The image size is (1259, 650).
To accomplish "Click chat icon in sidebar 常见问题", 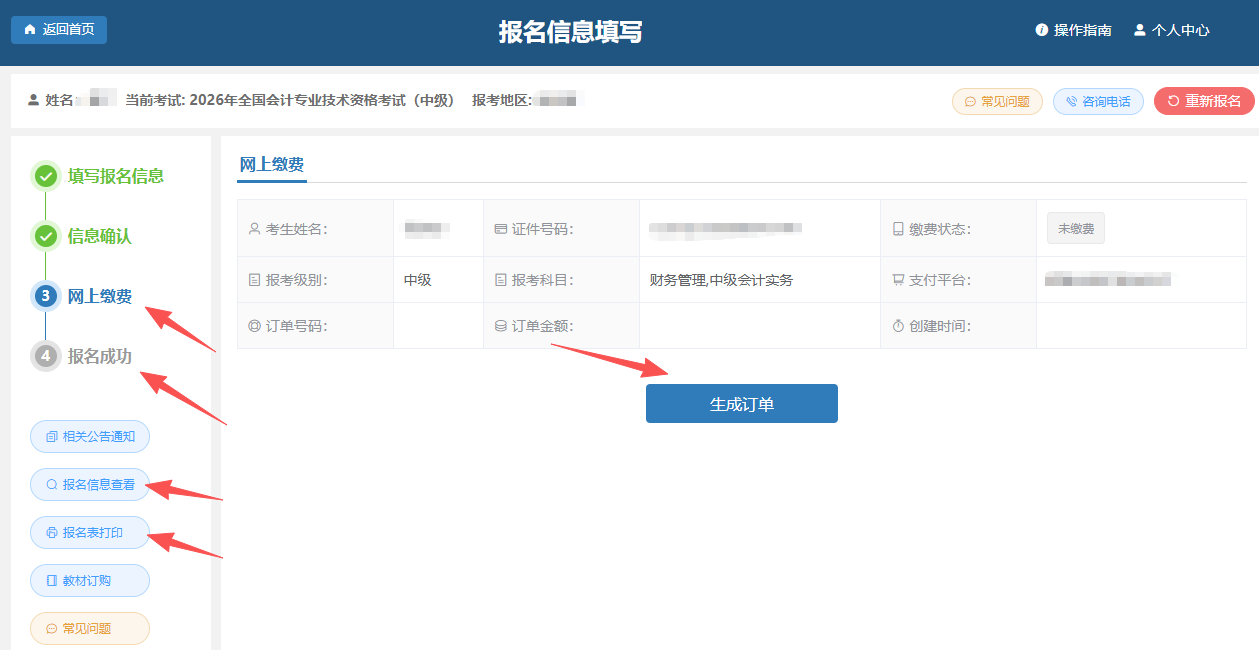I will coord(52,628).
